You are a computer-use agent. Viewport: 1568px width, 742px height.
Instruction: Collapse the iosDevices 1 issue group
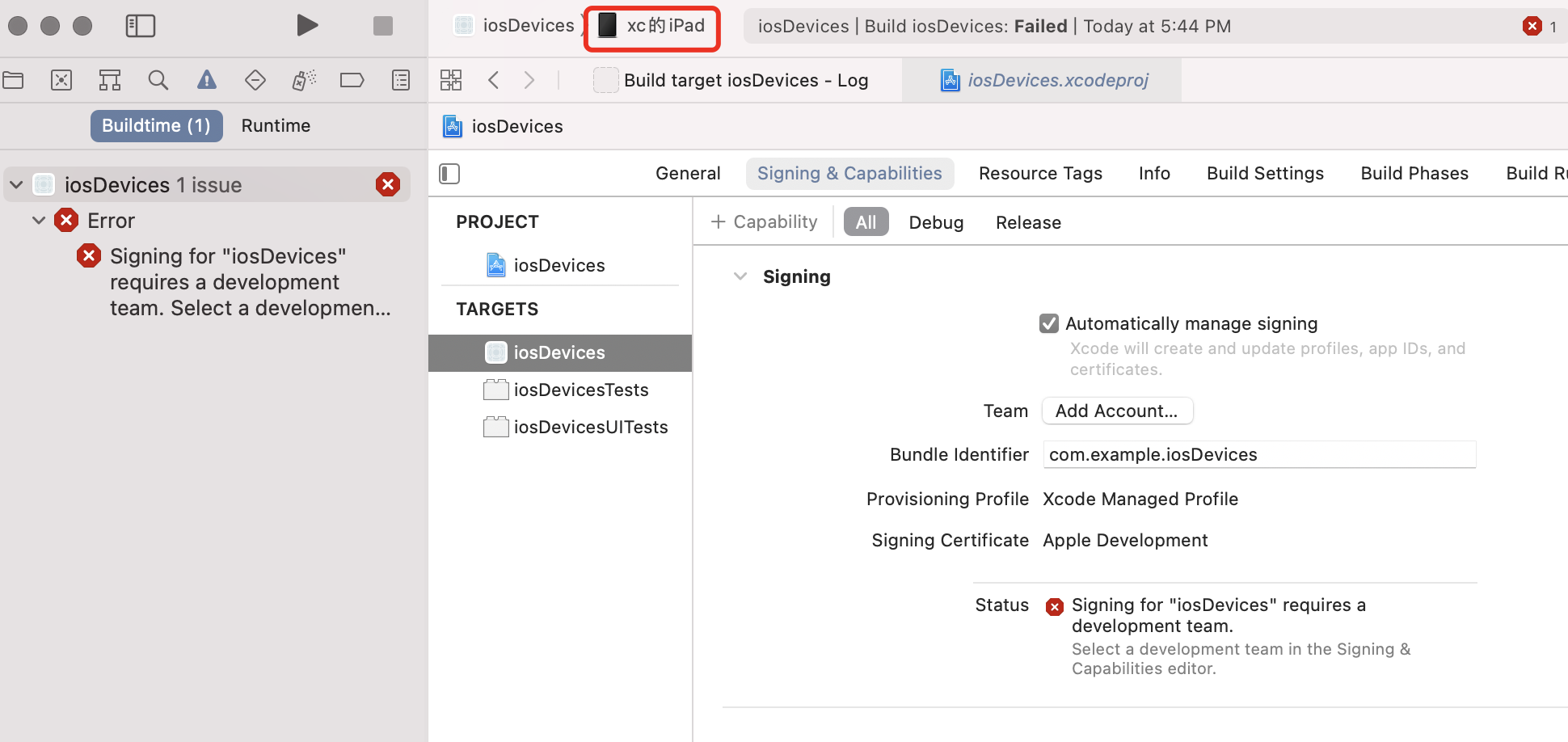click(16, 185)
